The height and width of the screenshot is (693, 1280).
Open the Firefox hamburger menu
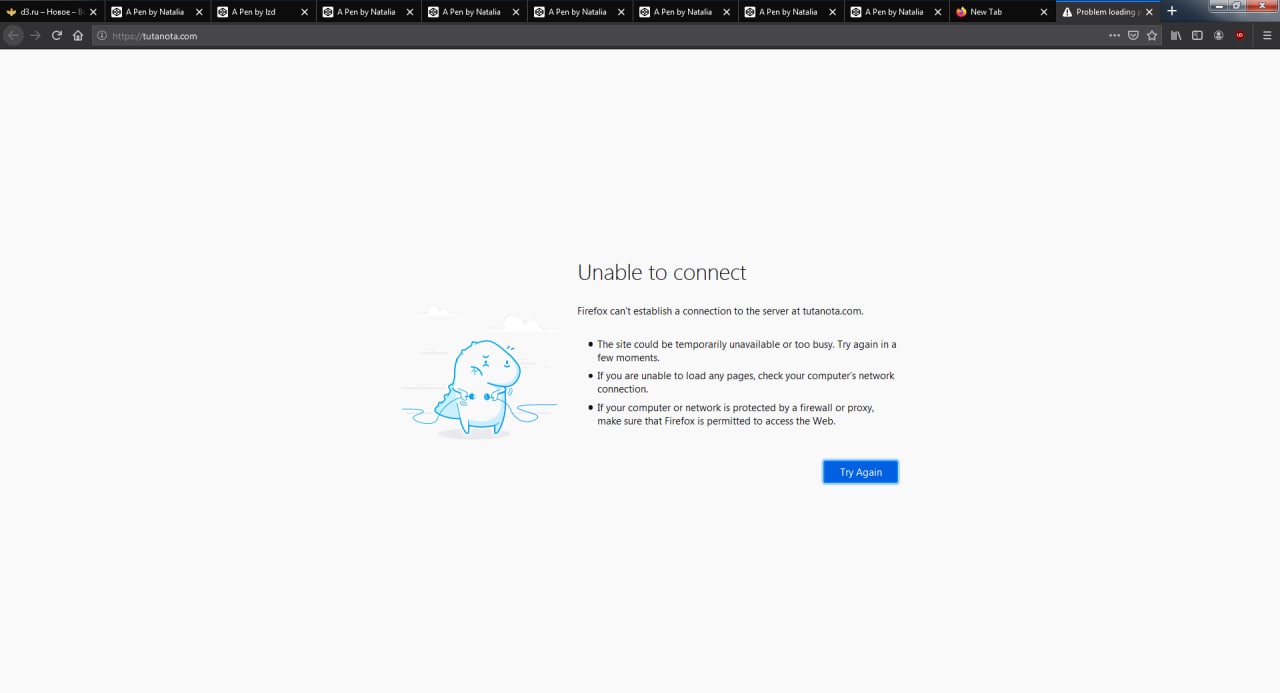(1266, 35)
